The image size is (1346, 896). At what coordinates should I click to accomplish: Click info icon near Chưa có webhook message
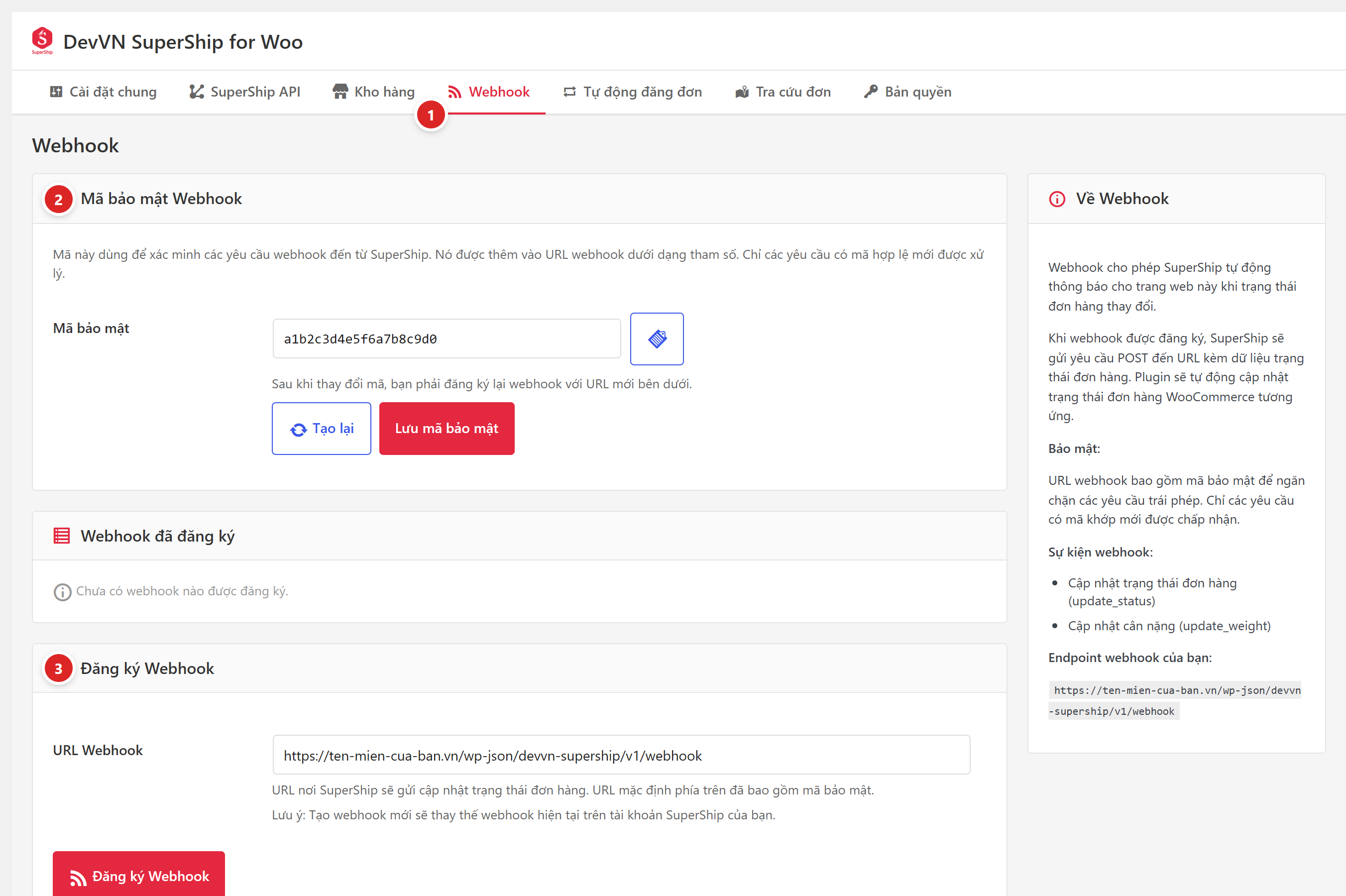point(62,592)
